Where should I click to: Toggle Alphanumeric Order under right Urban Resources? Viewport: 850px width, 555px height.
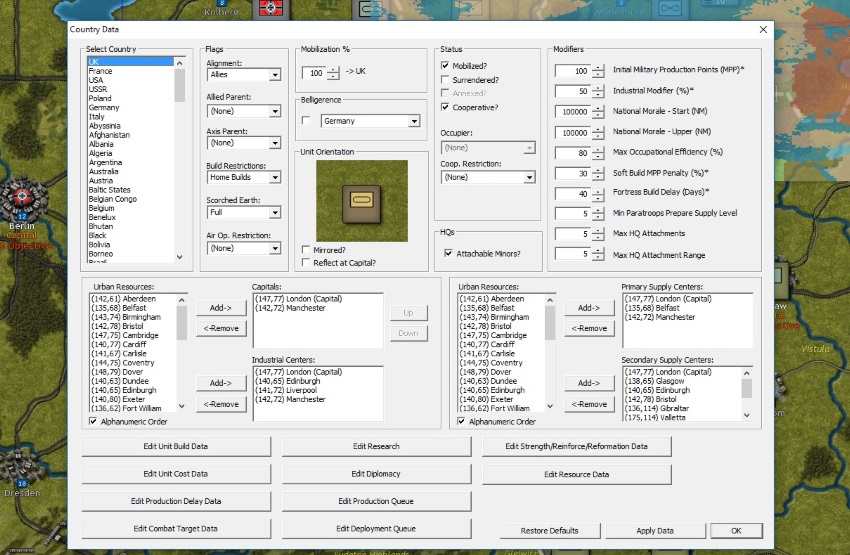coord(461,421)
